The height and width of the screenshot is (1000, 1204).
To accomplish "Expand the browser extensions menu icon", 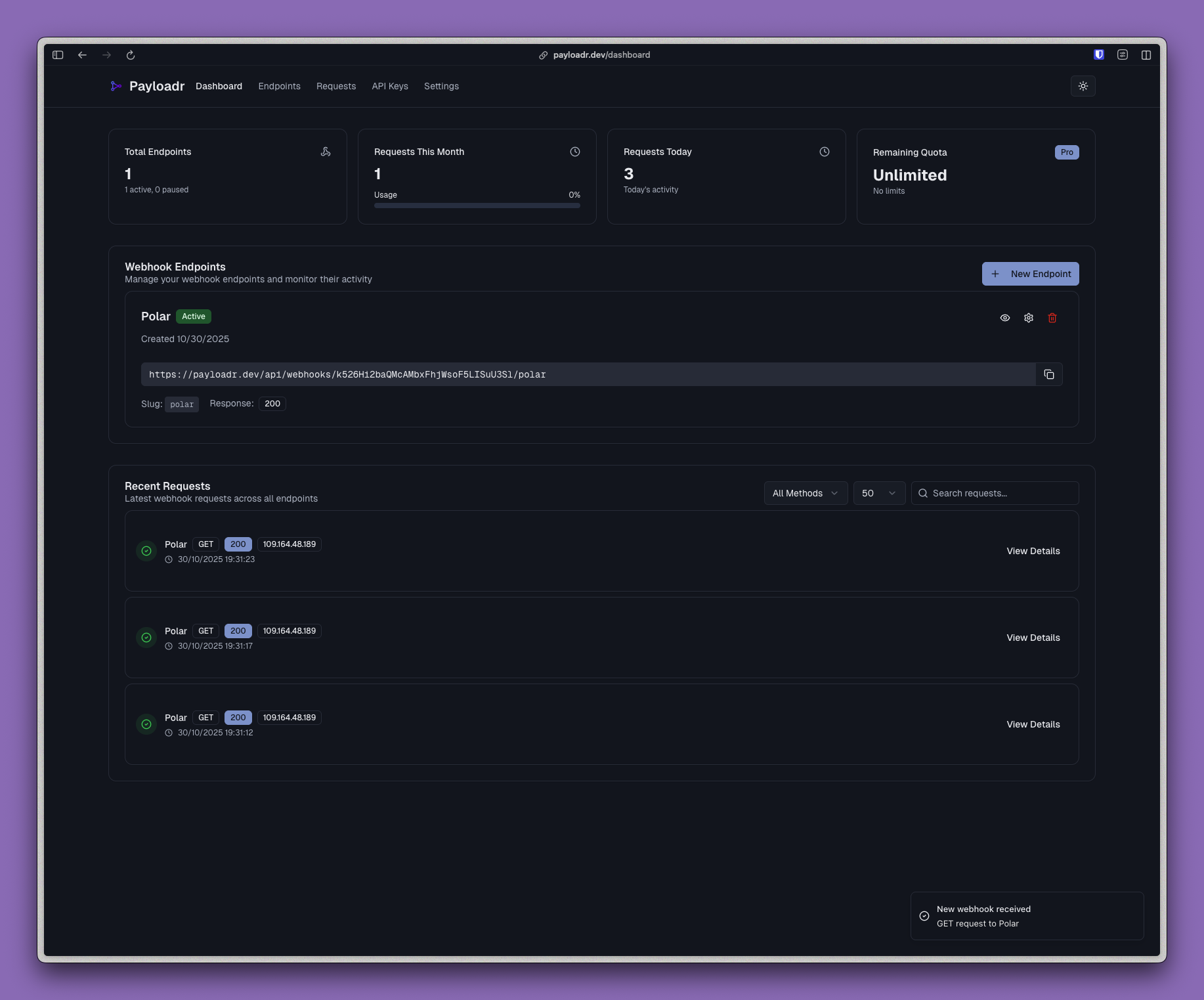I will click(x=1122, y=54).
